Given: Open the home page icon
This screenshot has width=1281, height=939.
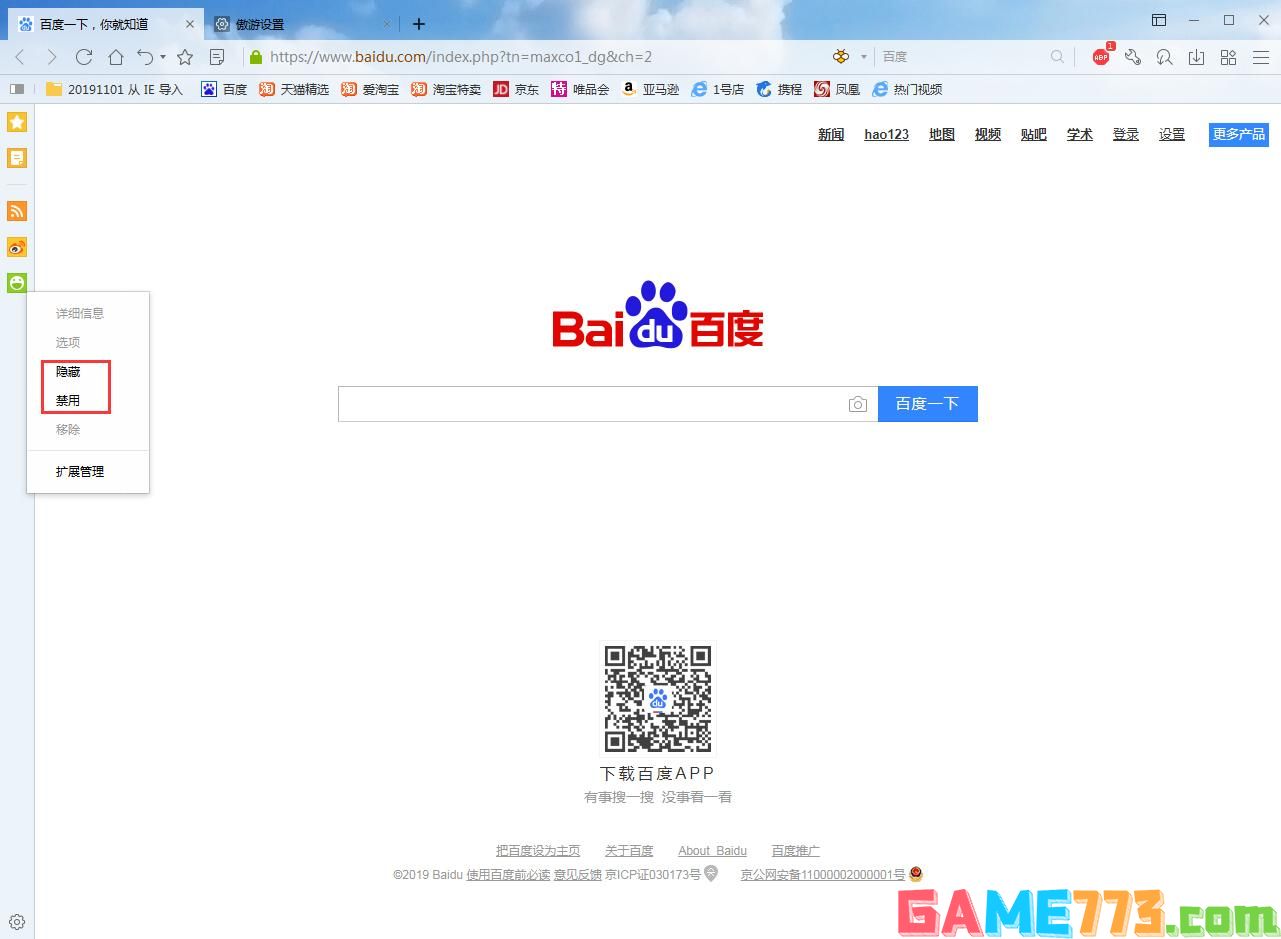Looking at the screenshot, I should click(116, 57).
